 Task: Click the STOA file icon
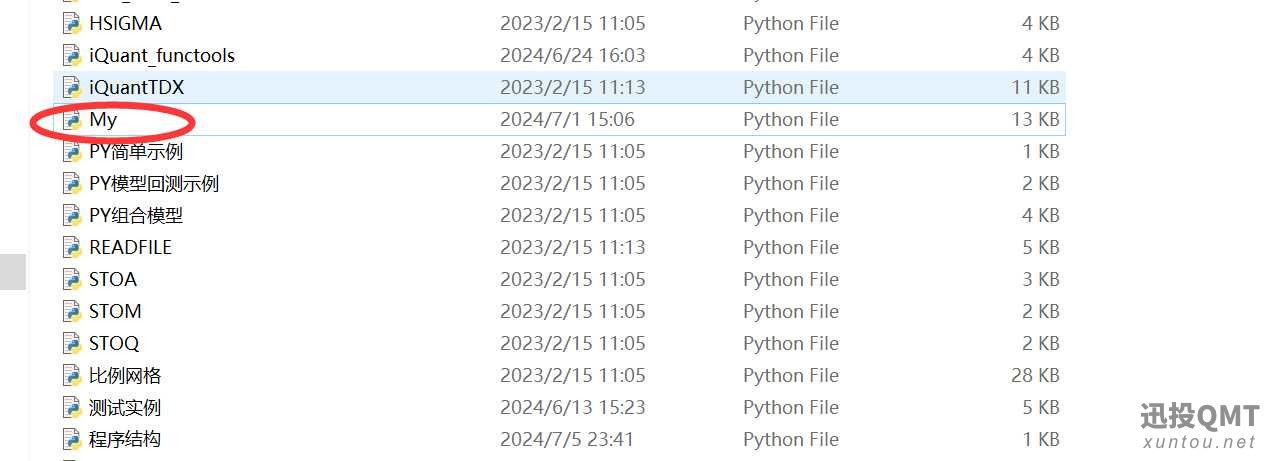pos(71,279)
